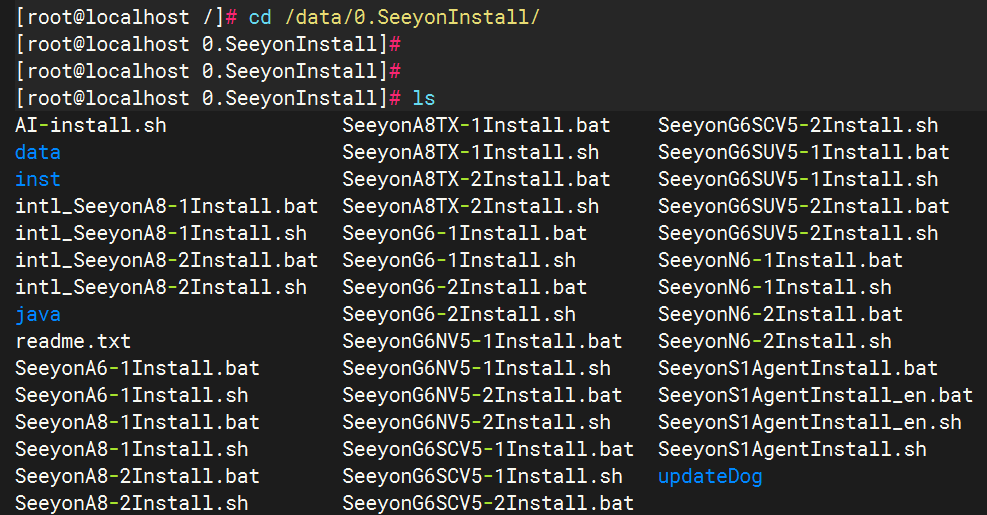Click SeeyonS1AgentInstall_en.bat file name
The image size is (987, 515).
[x=816, y=396]
